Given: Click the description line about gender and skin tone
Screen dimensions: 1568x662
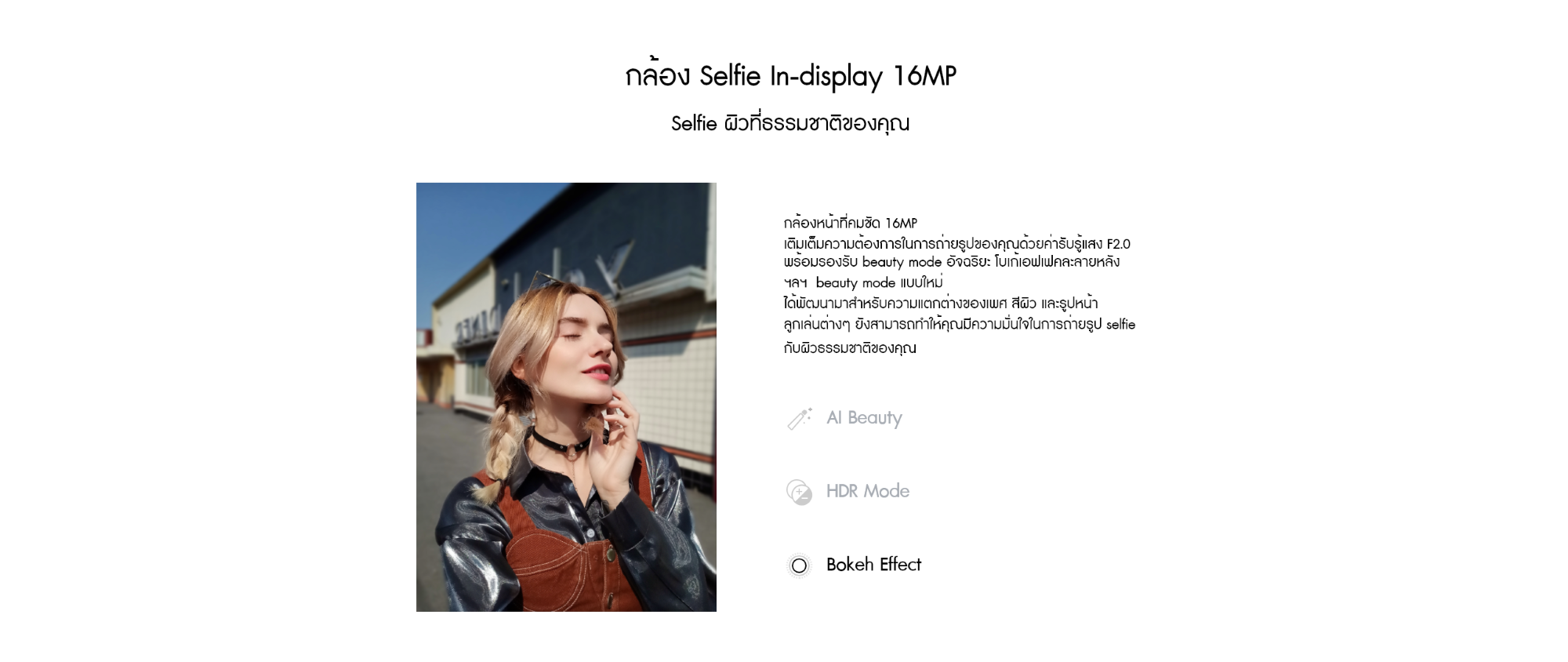Looking at the screenshot, I should (x=941, y=303).
